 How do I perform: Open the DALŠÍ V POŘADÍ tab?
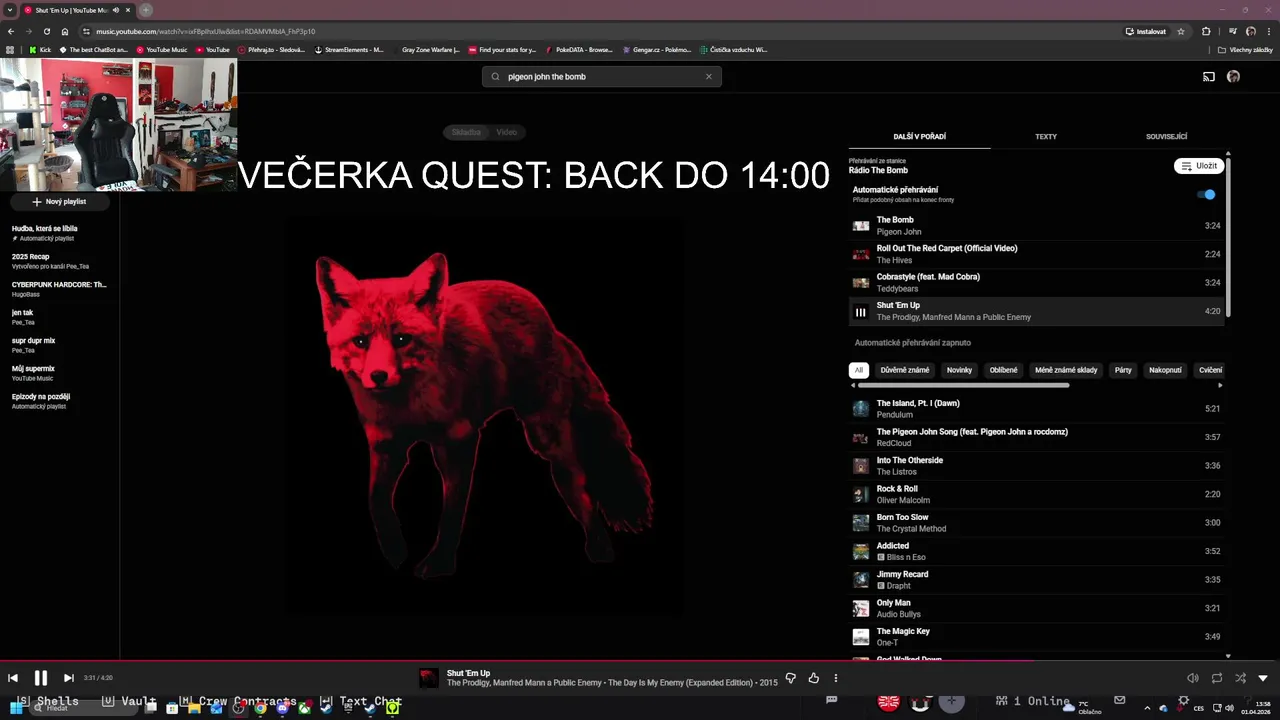[x=920, y=136]
